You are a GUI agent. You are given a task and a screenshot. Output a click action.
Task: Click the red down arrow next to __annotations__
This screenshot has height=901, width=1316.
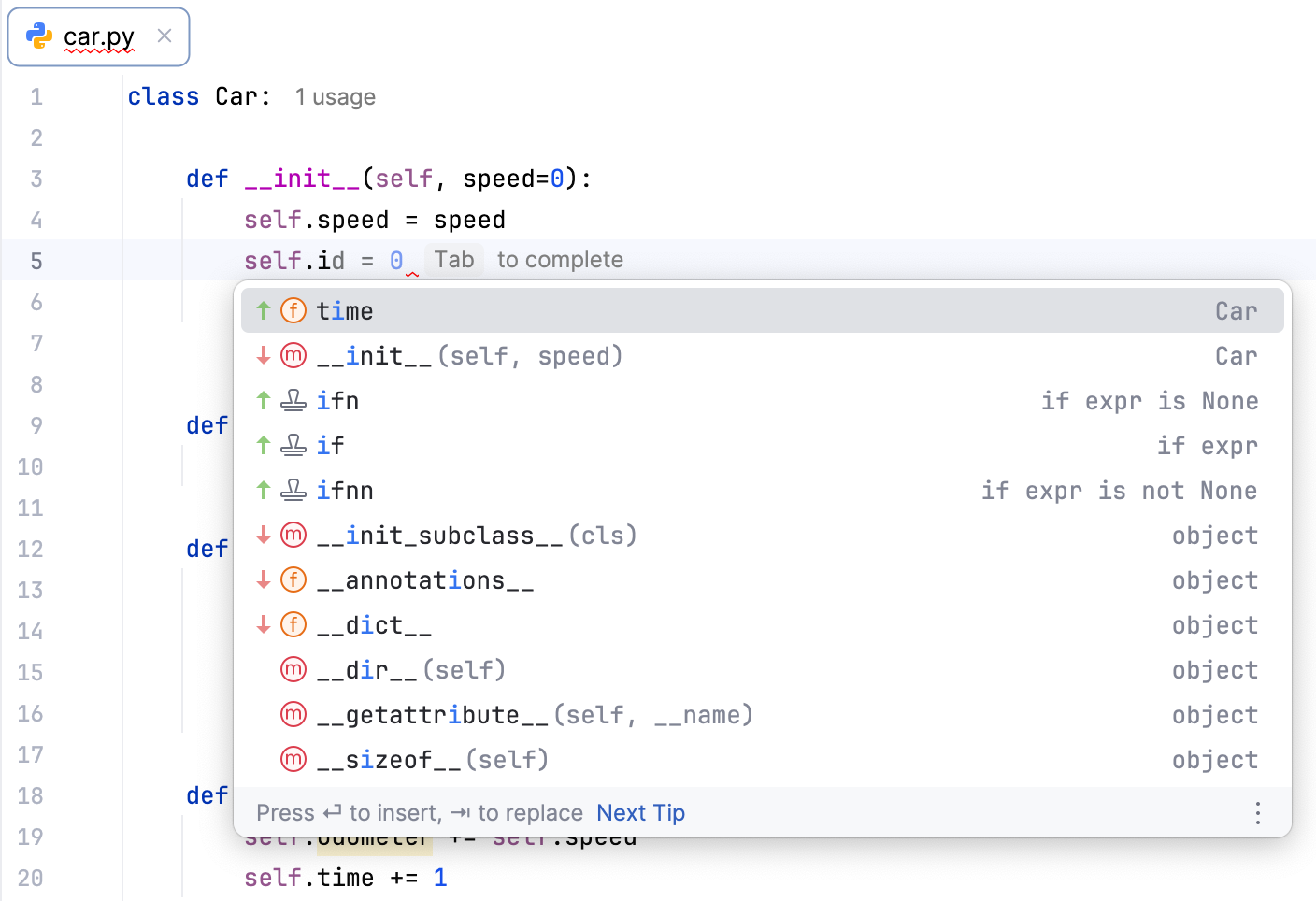pyautogui.click(x=263, y=579)
